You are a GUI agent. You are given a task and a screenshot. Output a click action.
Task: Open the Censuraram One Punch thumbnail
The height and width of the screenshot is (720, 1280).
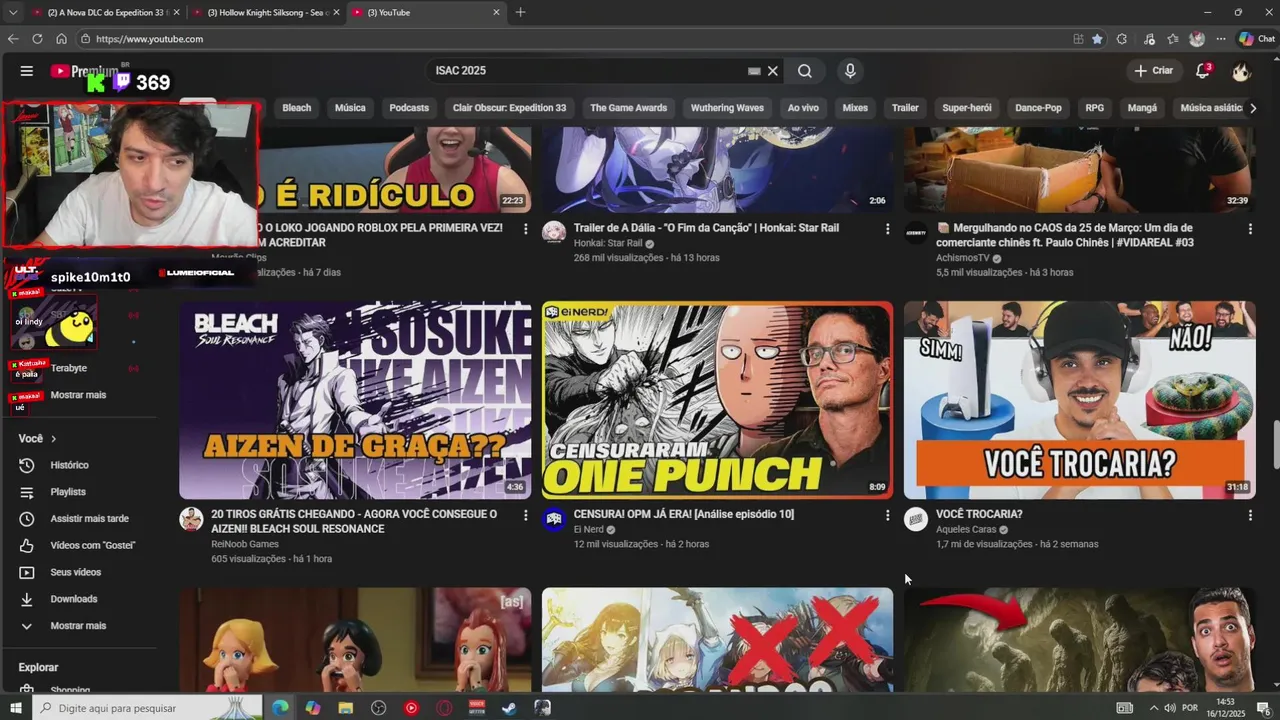pyautogui.click(x=717, y=400)
